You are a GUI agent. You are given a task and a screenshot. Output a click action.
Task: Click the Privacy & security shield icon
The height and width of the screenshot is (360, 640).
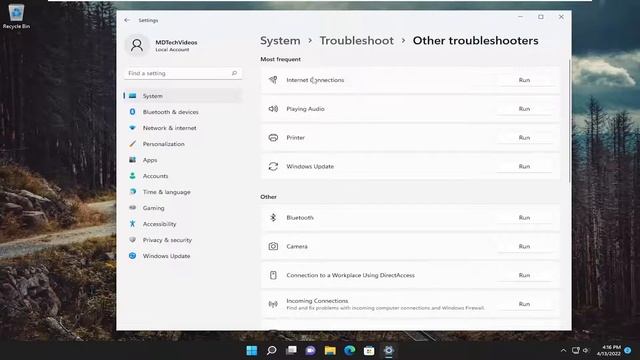tap(133, 240)
